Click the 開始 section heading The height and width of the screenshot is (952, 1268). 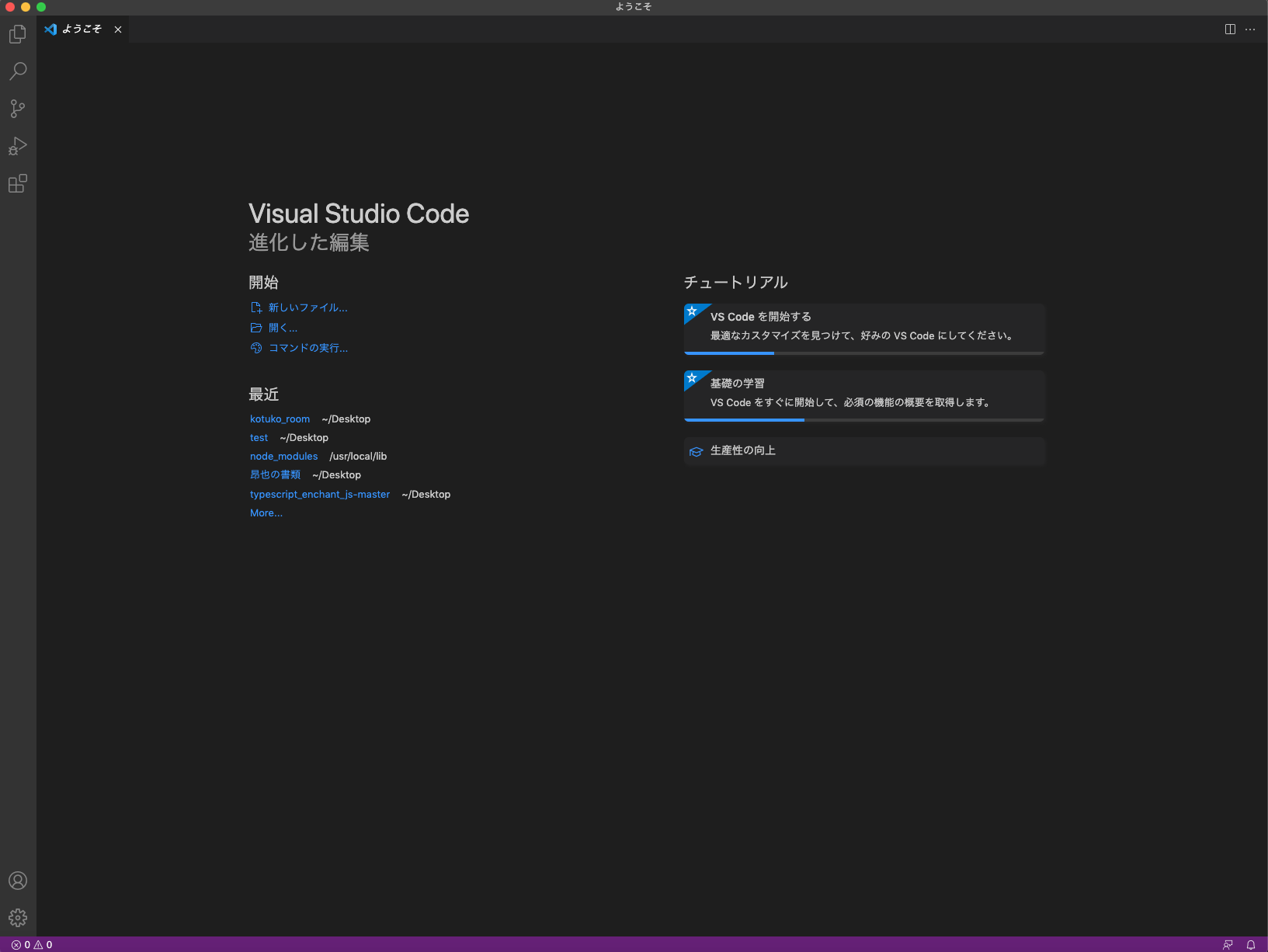coord(264,283)
